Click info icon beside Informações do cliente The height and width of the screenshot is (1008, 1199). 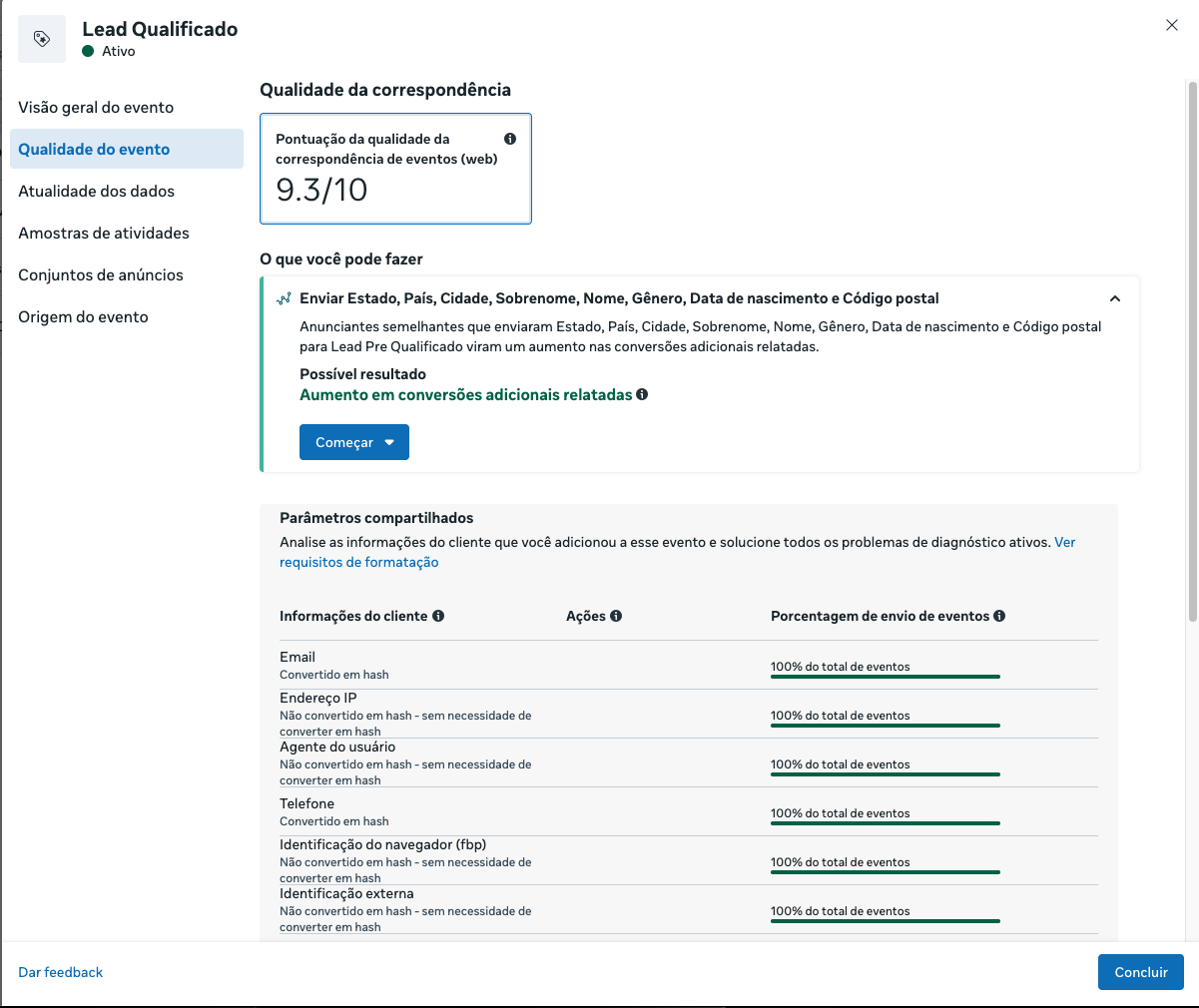(438, 616)
